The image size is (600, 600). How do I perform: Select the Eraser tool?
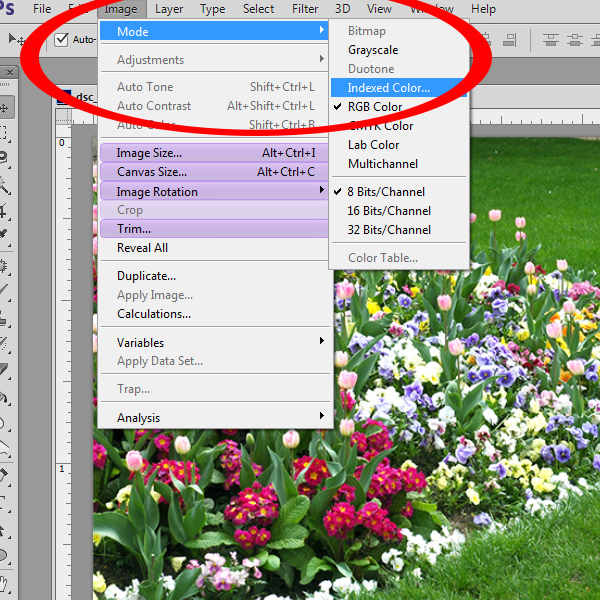[4, 369]
